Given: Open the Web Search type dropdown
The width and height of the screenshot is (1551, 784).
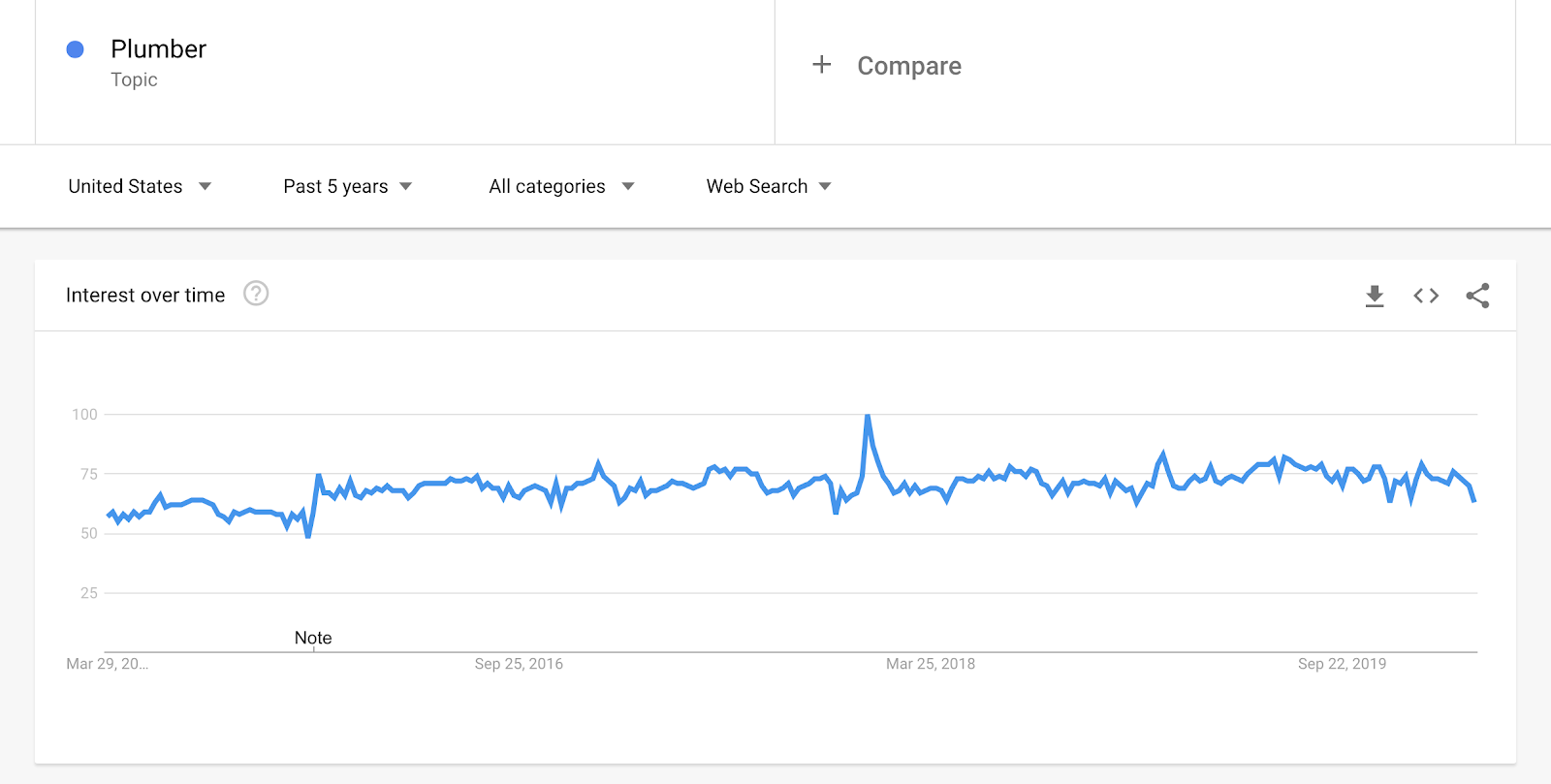Looking at the screenshot, I should pyautogui.click(x=769, y=186).
